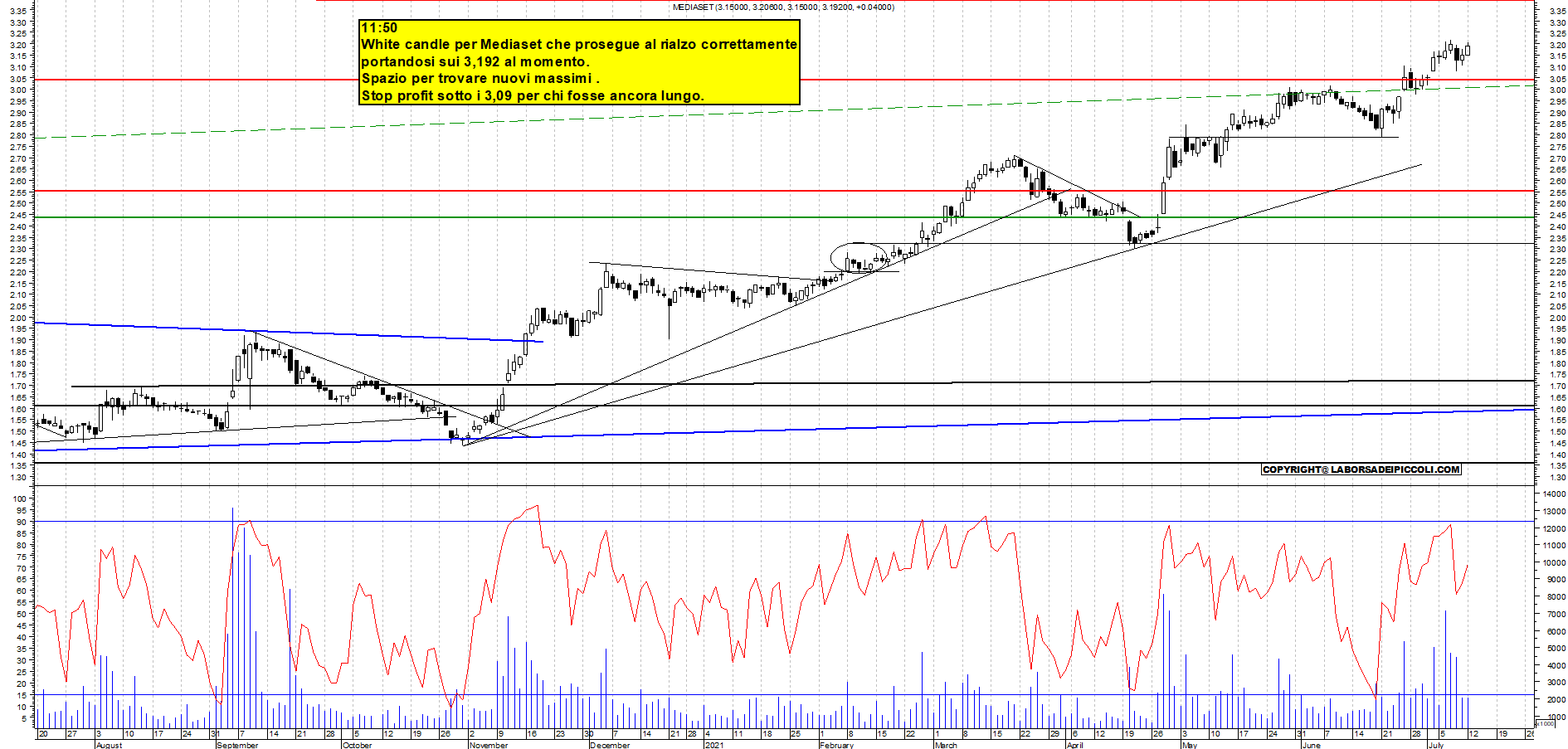Click the line 'Stop profit sotto i 3,09'
The image size is (1568, 749).
[x=533, y=95]
